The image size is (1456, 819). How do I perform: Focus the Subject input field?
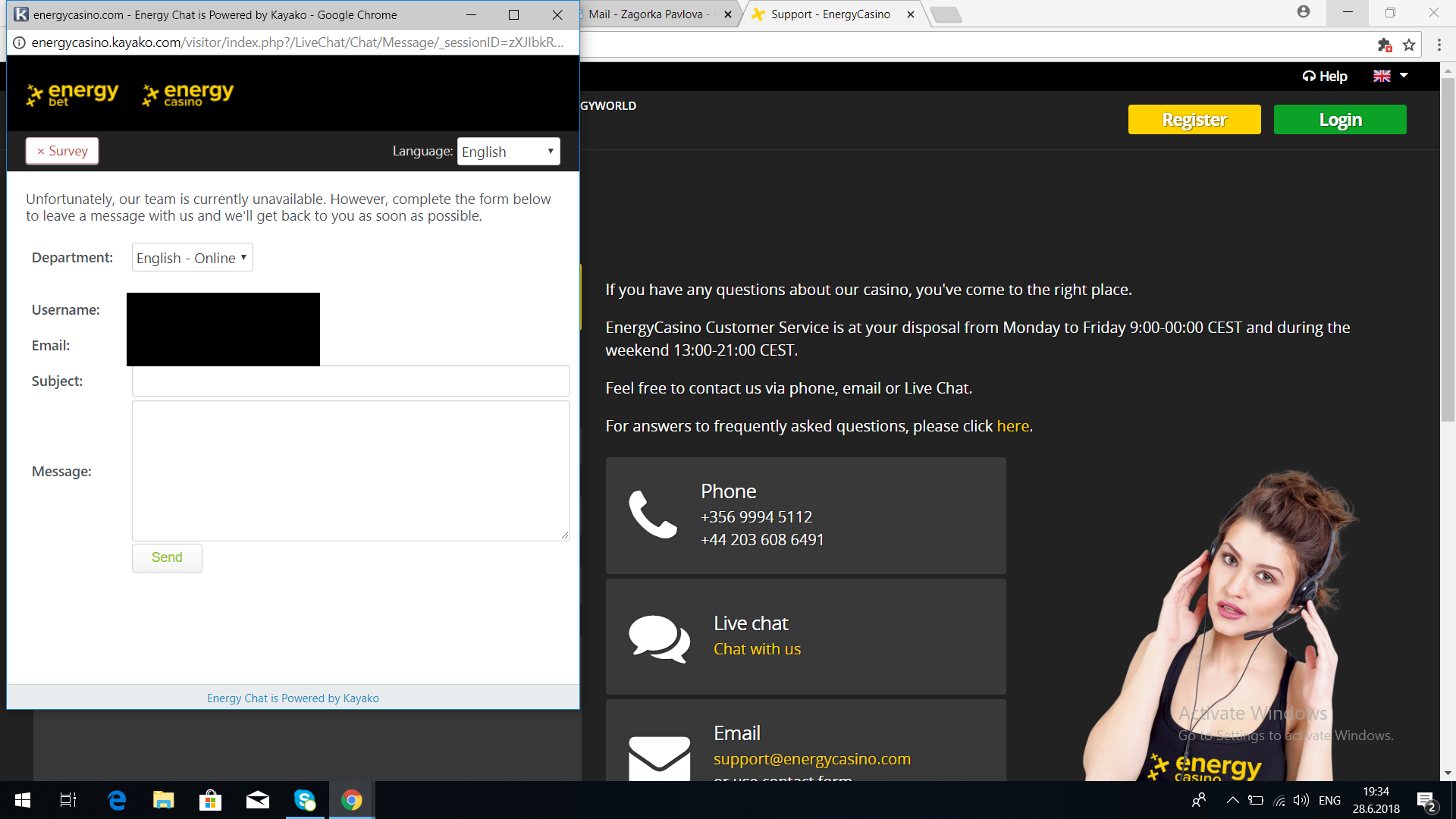point(351,381)
